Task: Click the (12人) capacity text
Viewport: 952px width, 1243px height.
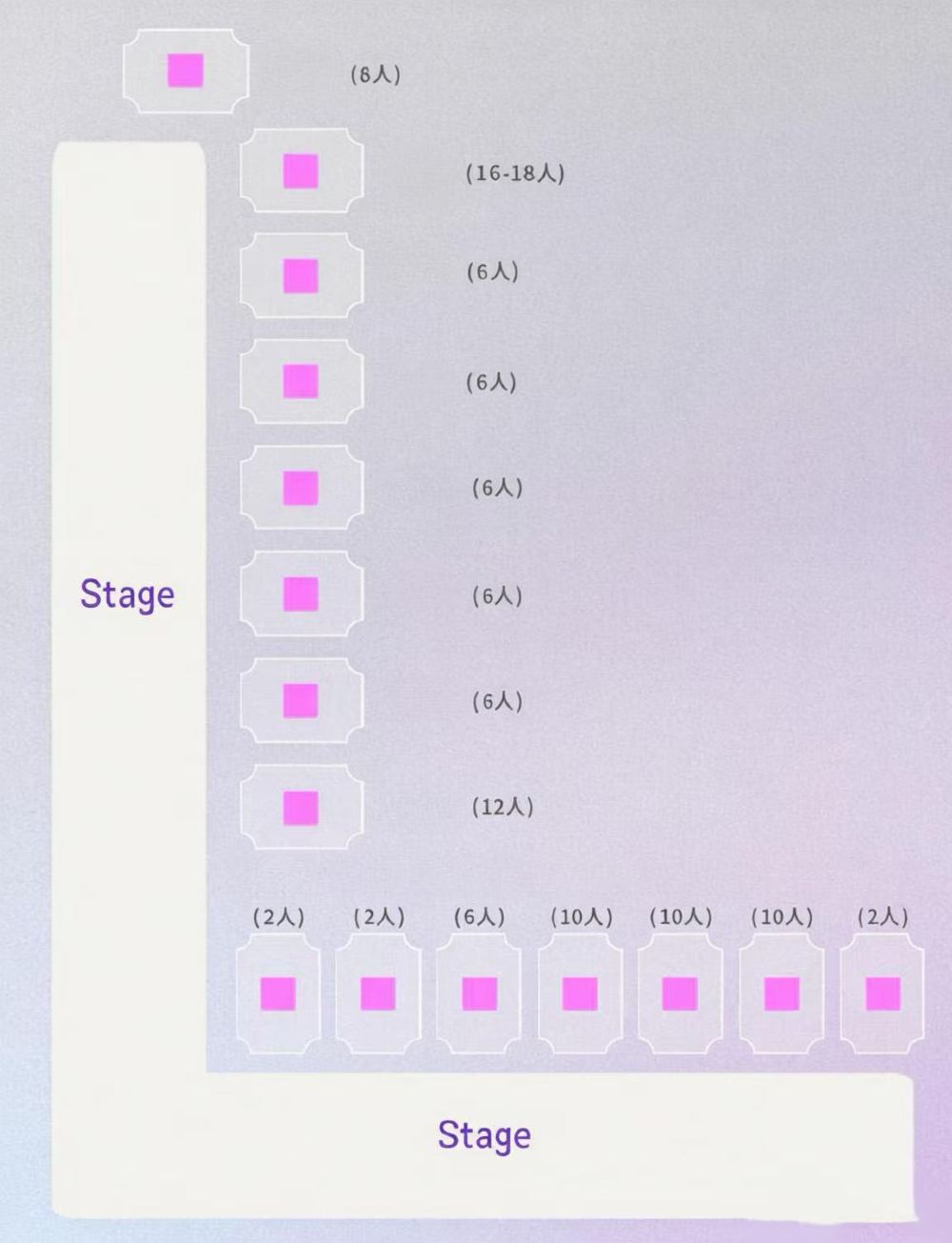Action: 503,808
